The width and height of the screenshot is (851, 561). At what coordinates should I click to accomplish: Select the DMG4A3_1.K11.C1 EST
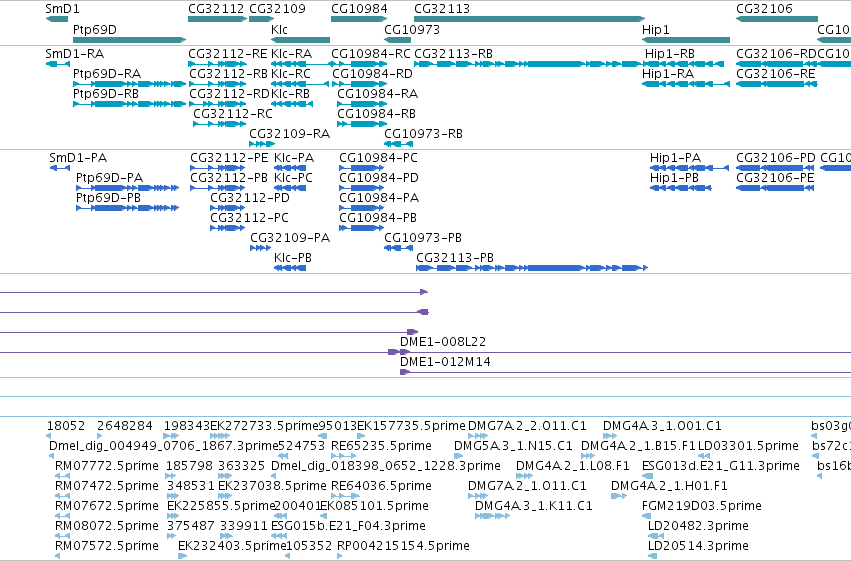(492, 516)
